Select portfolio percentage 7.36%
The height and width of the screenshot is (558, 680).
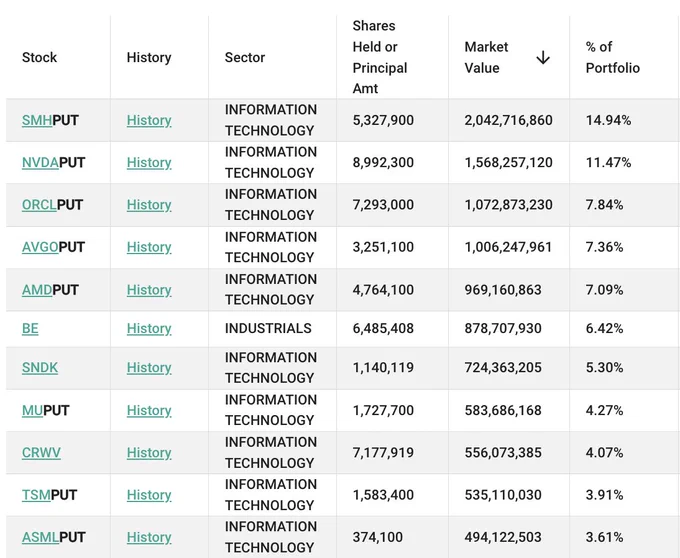(604, 247)
